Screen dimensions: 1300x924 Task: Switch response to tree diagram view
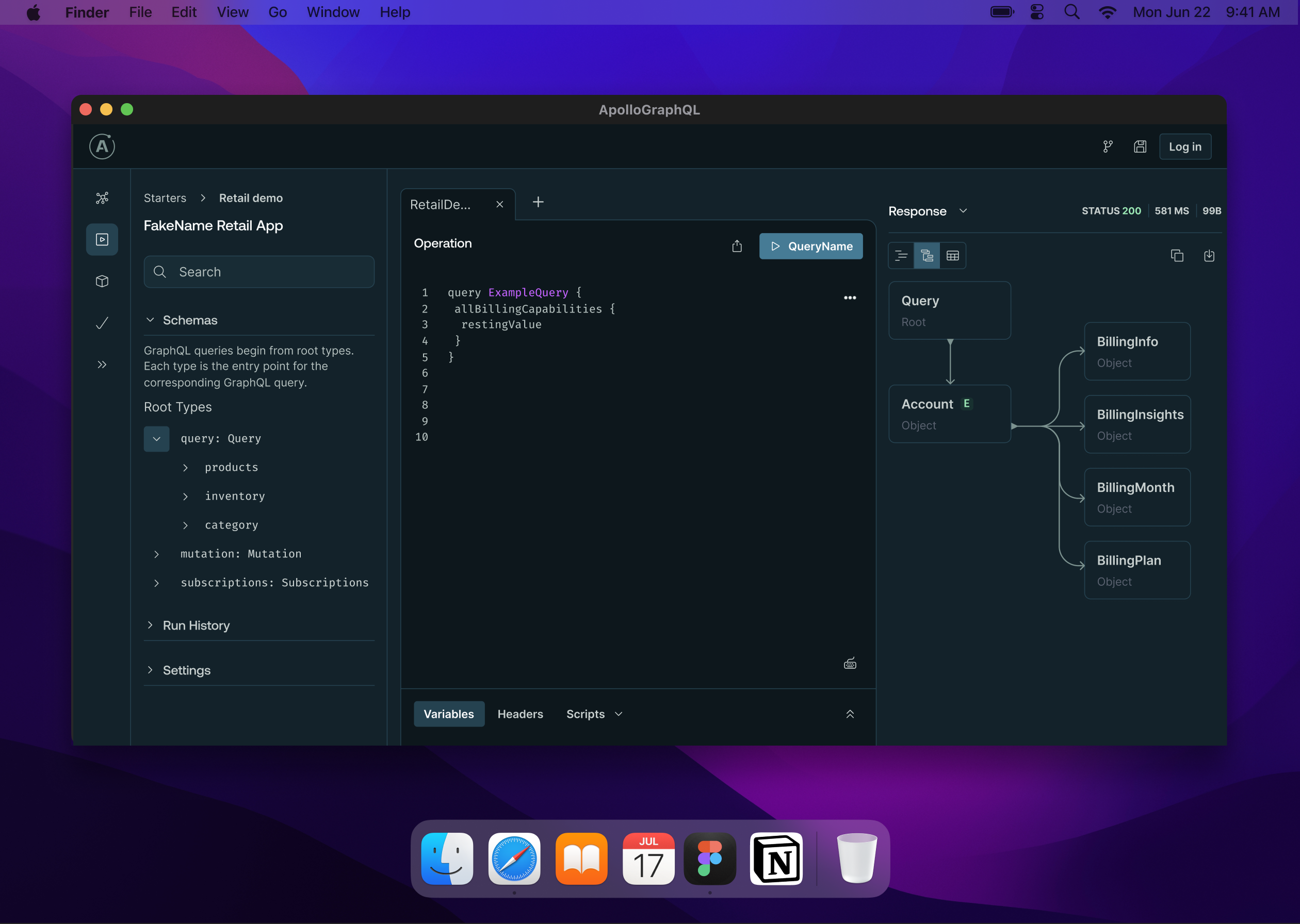point(927,255)
